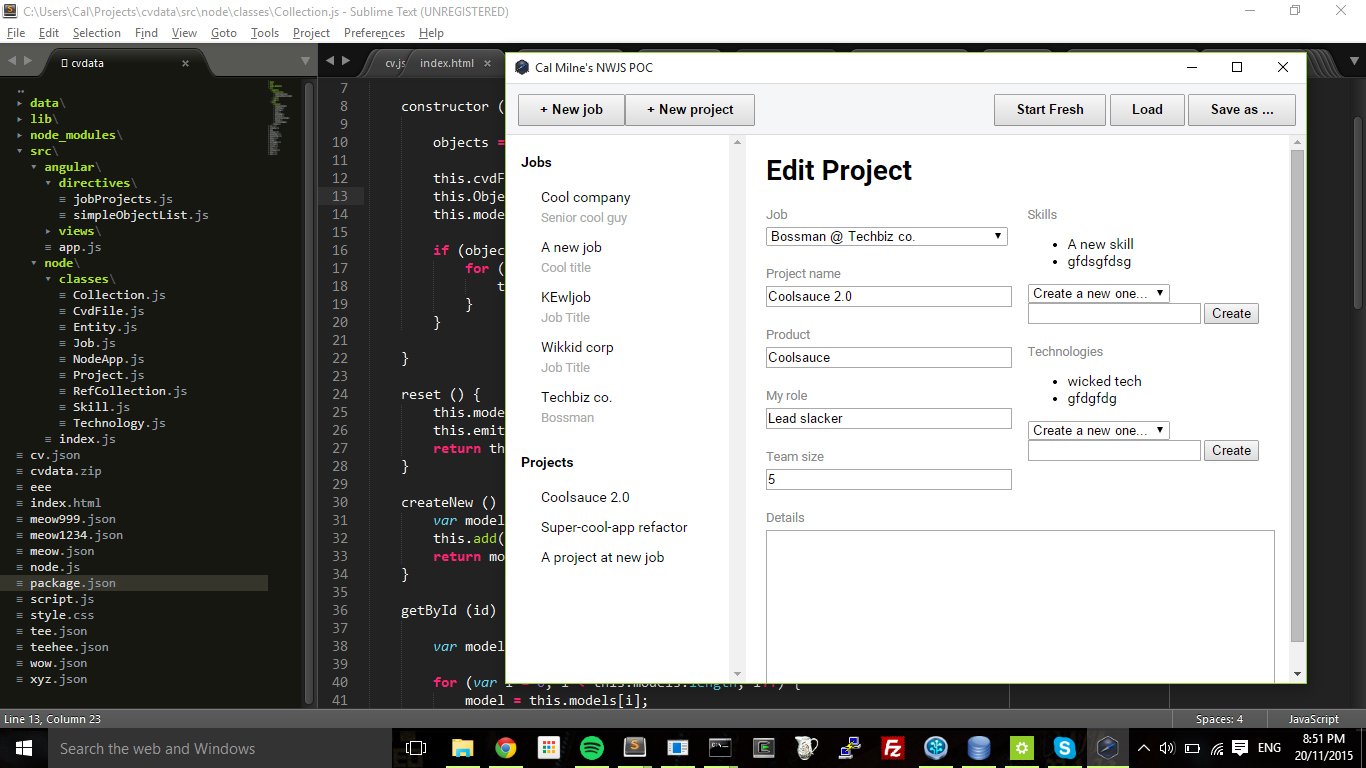The width and height of the screenshot is (1366, 768).
Task: Open Spotify from the taskbar
Action: tap(592, 747)
